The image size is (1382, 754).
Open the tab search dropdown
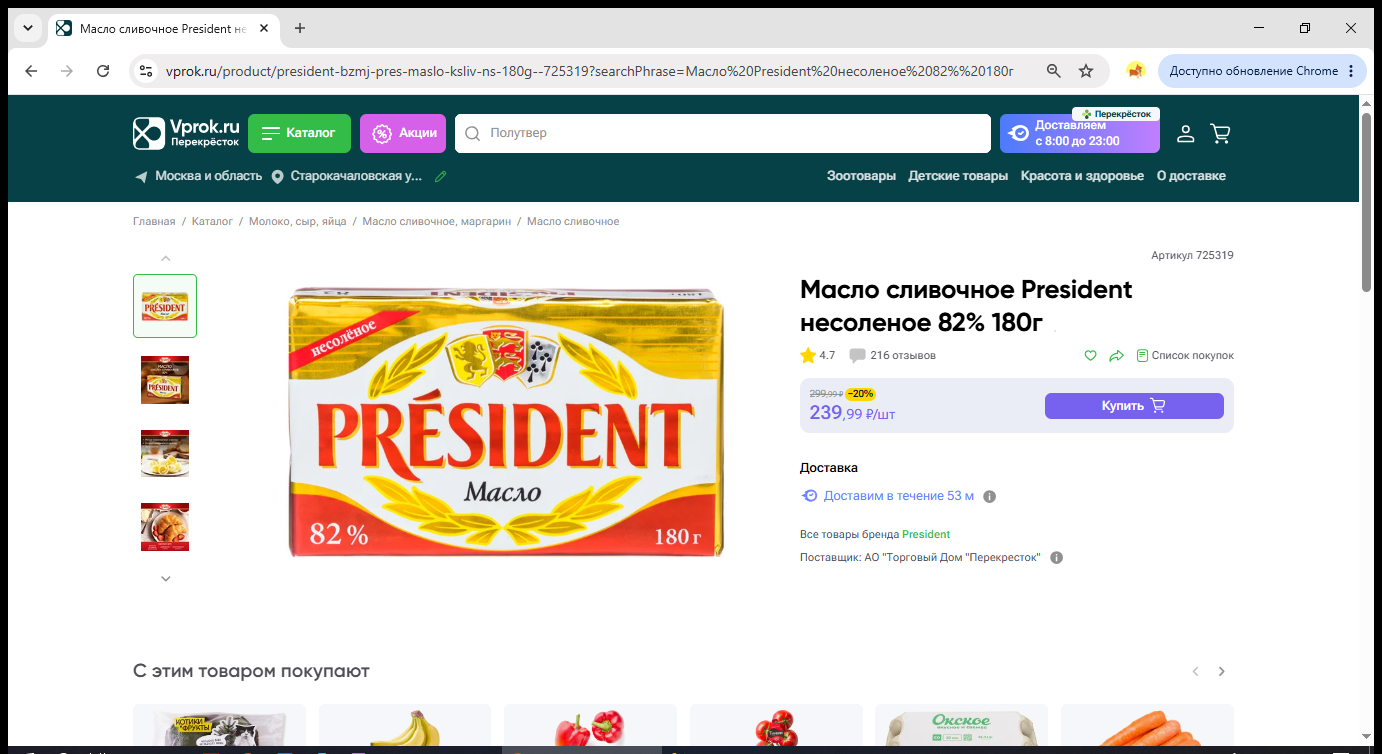coord(28,28)
